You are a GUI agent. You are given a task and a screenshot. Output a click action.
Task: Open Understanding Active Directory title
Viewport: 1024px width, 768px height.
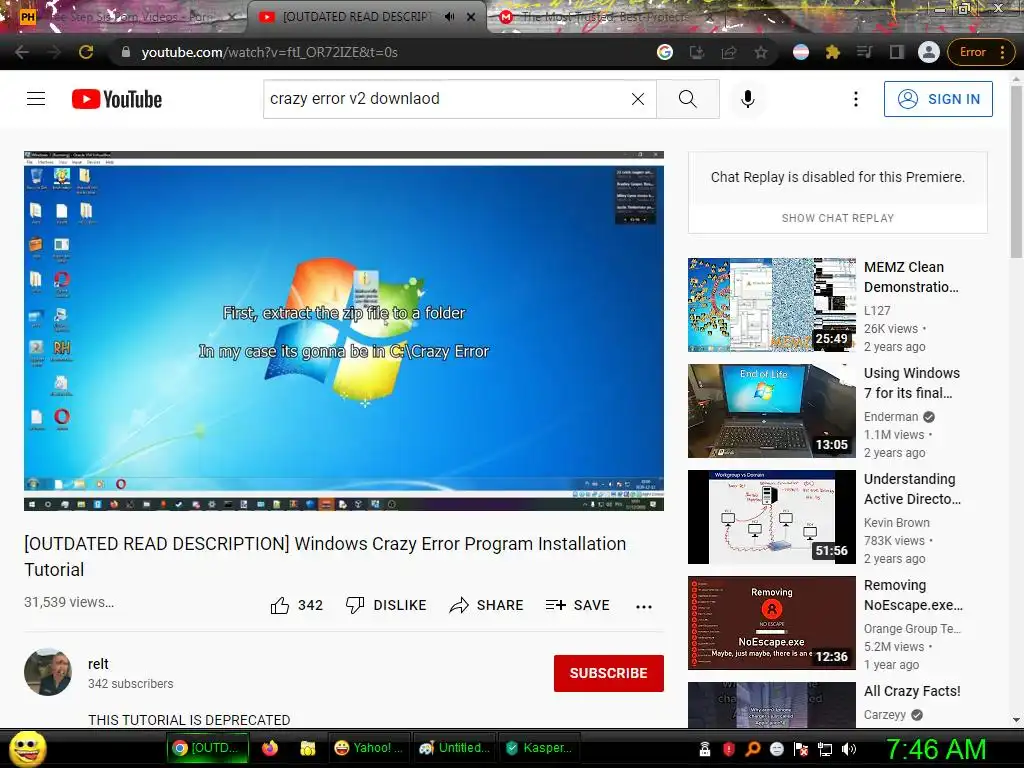[912, 489]
